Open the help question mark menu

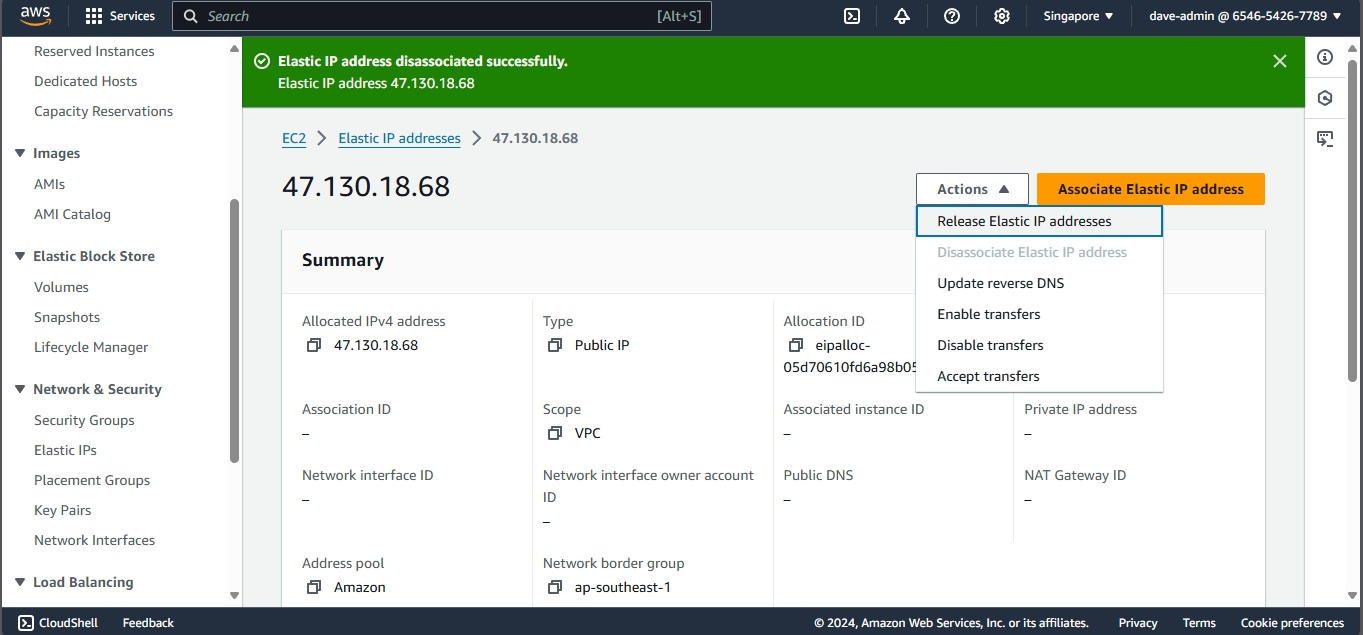(x=952, y=16)
